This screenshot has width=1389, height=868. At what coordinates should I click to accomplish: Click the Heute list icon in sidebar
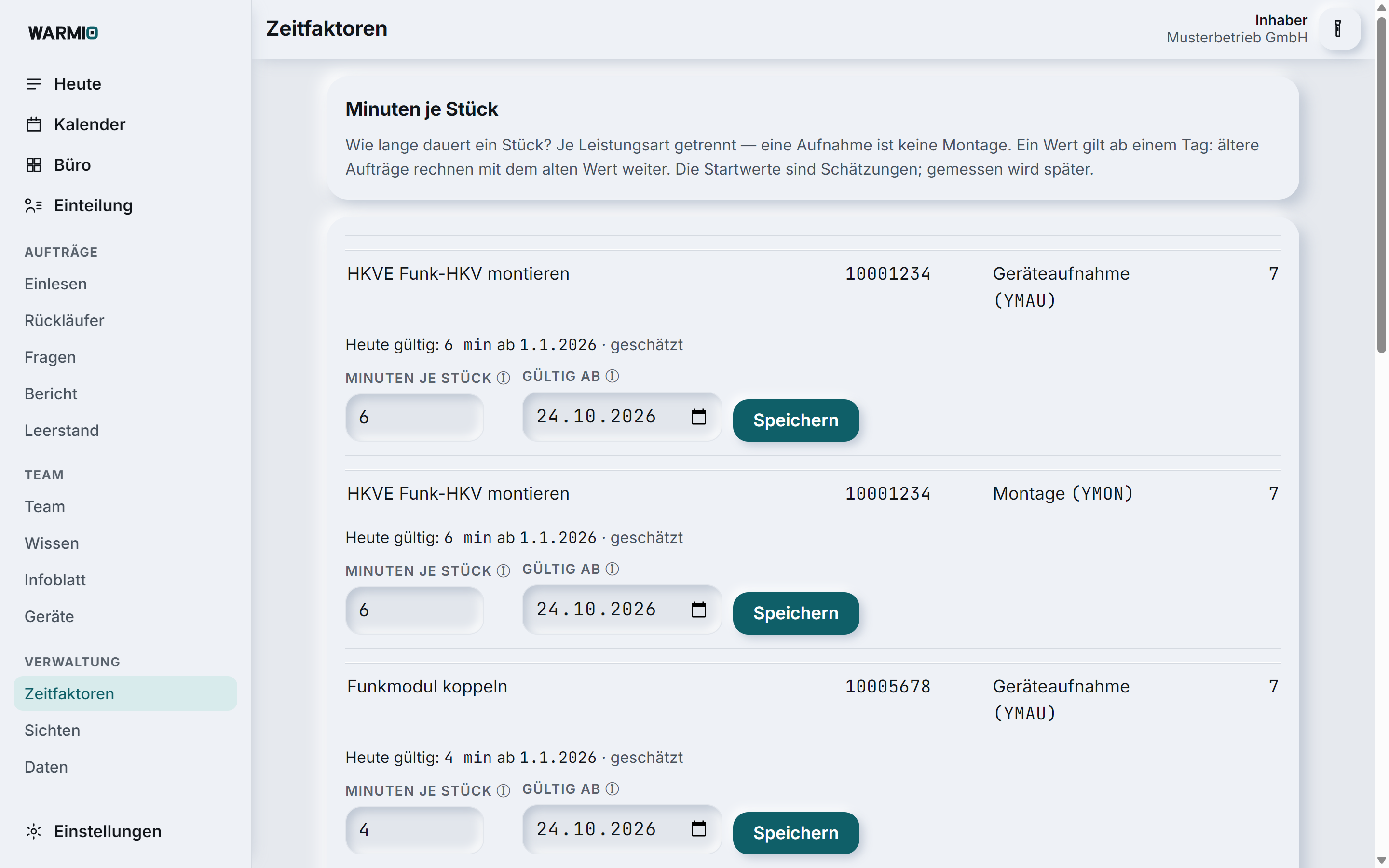[x=33, y=84]
